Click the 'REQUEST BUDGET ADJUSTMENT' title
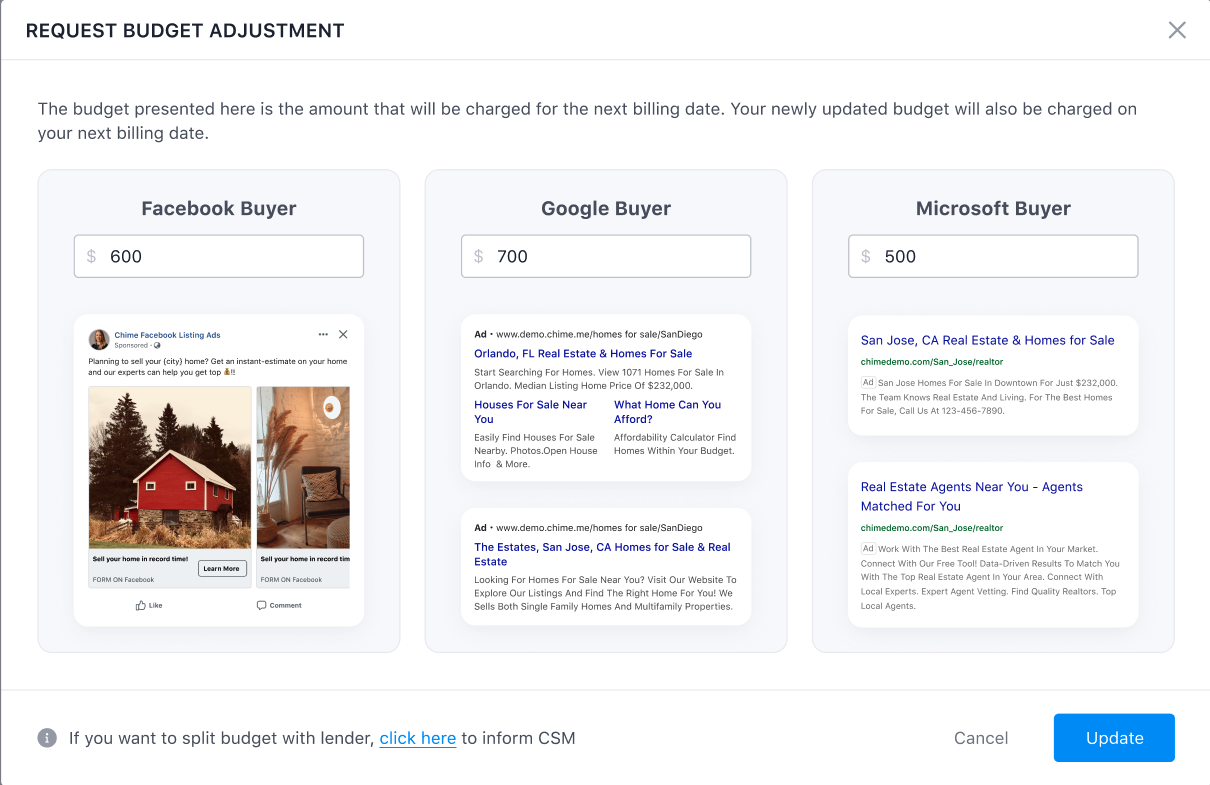This screenshot has height=785, width=1210. click(x=185, y=30)
